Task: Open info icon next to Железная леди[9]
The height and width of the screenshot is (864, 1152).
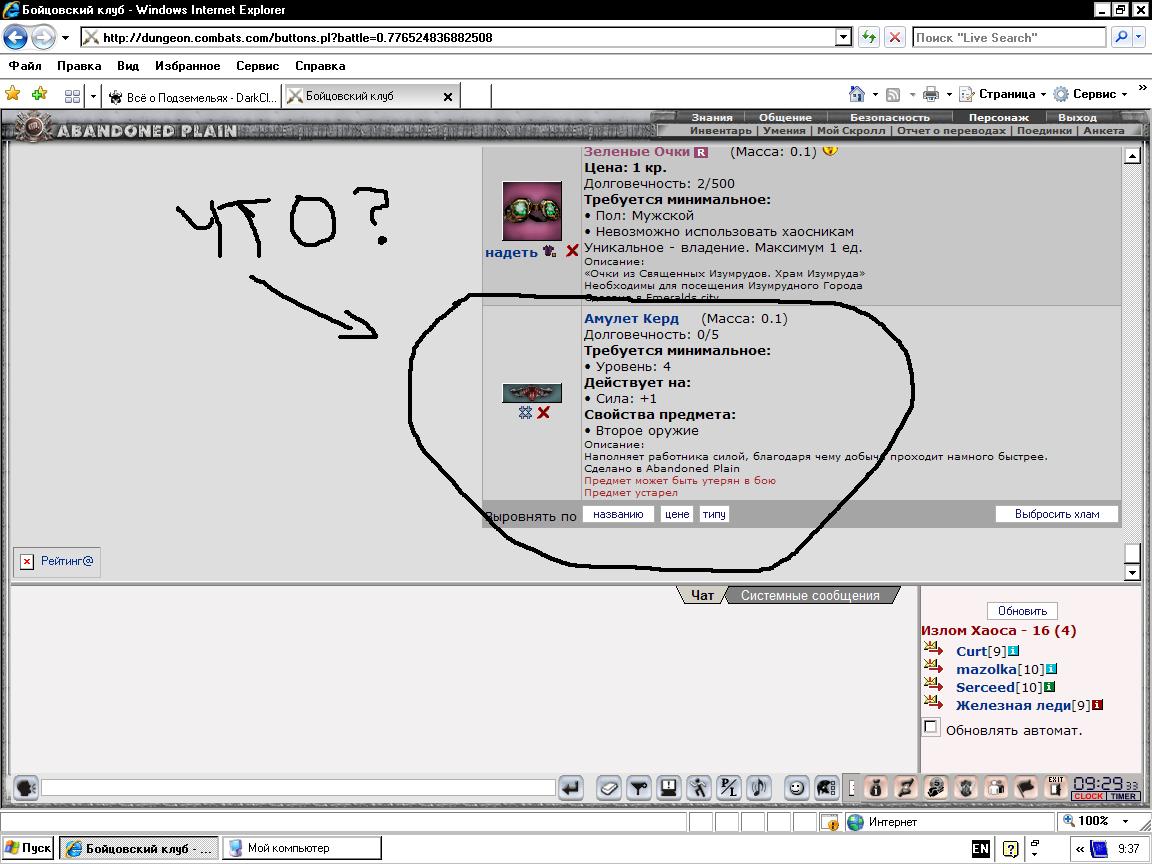Action: pos(1097,705)
